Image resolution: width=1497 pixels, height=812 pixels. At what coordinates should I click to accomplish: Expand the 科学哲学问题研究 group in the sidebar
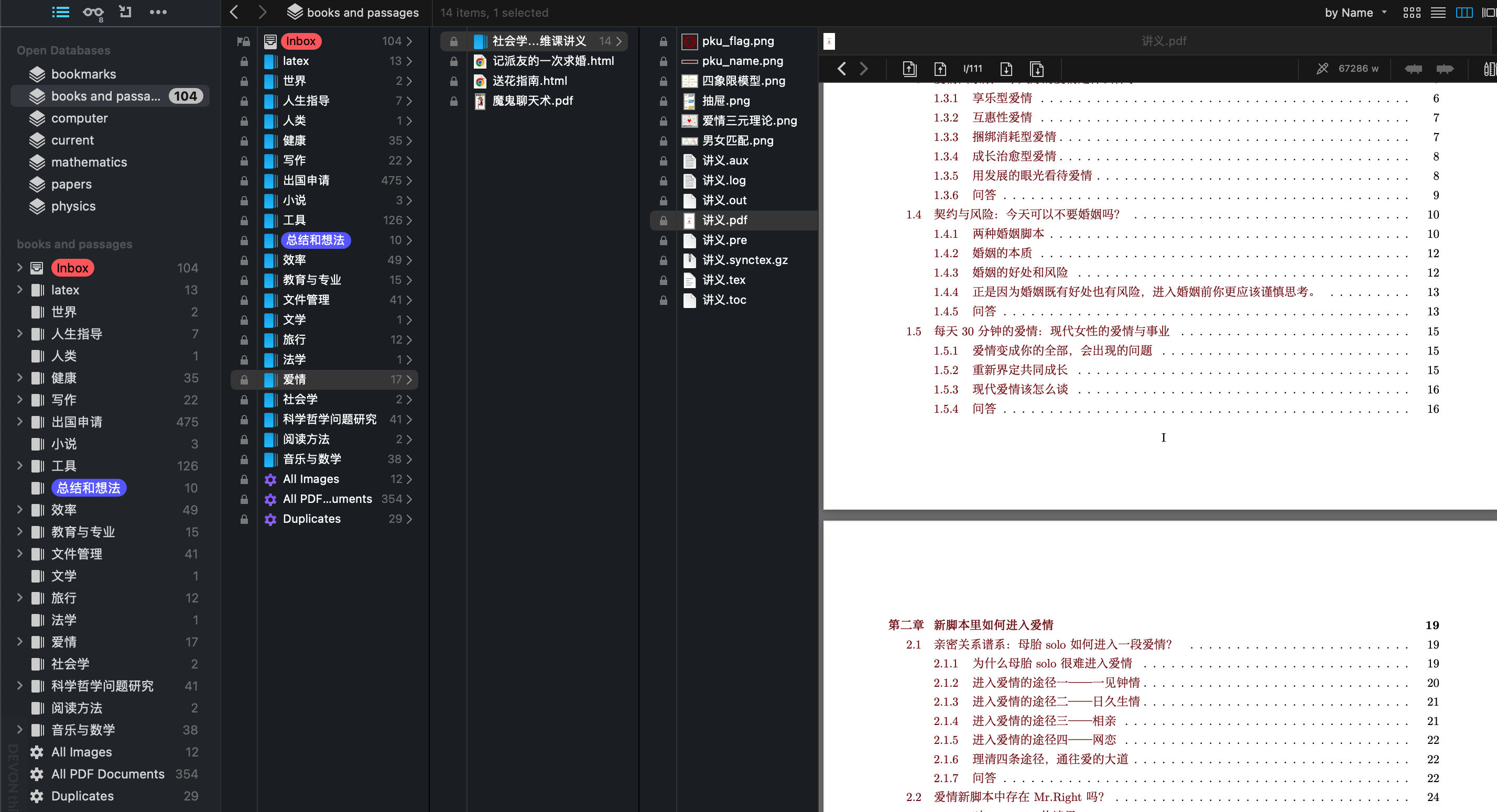20,685
